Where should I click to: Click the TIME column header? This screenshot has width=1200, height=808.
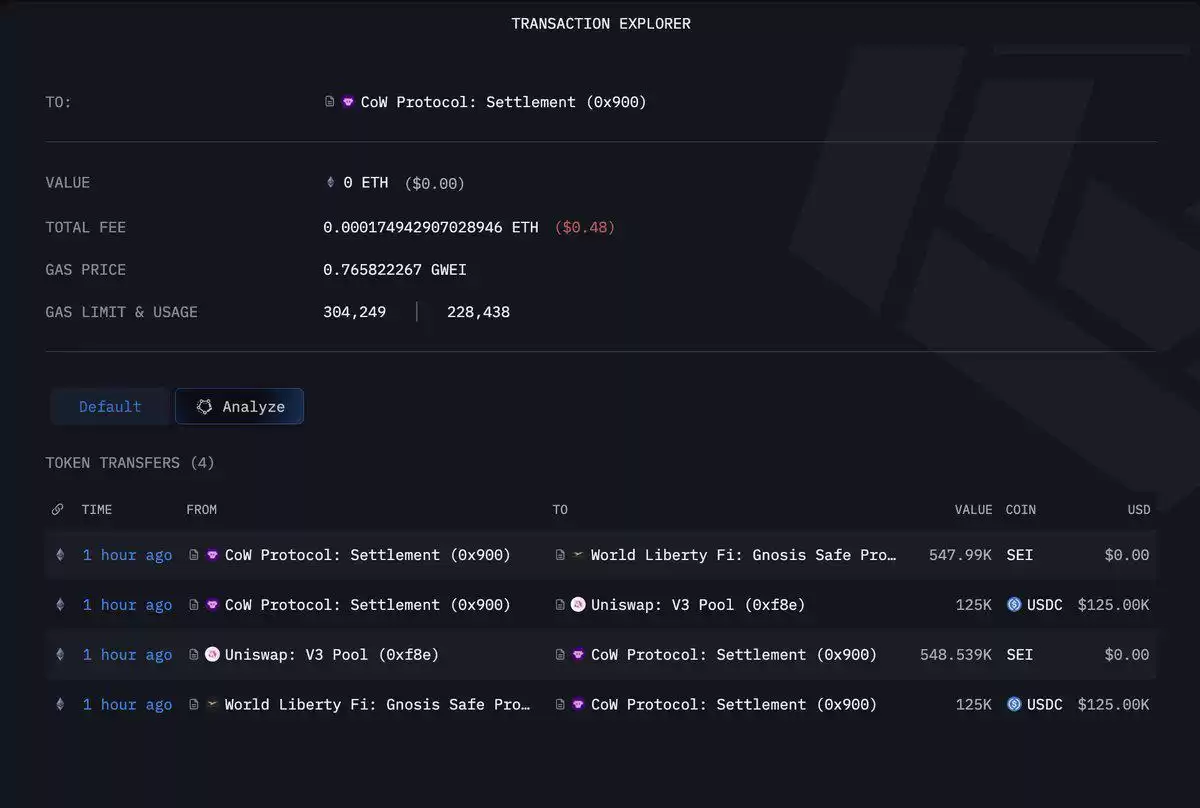coord(97,510)
